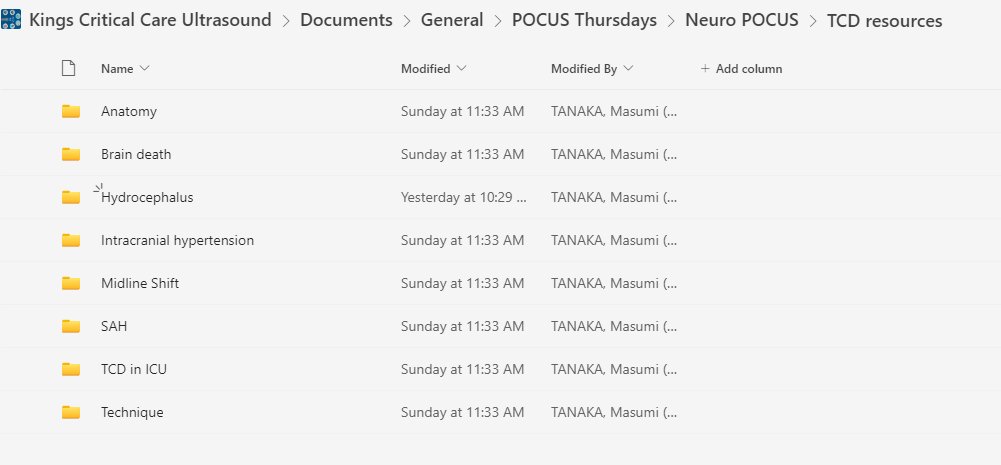1001x465 pixels.
Task: Click the Hydrocephalus folder name
Action: pos(147,197)
